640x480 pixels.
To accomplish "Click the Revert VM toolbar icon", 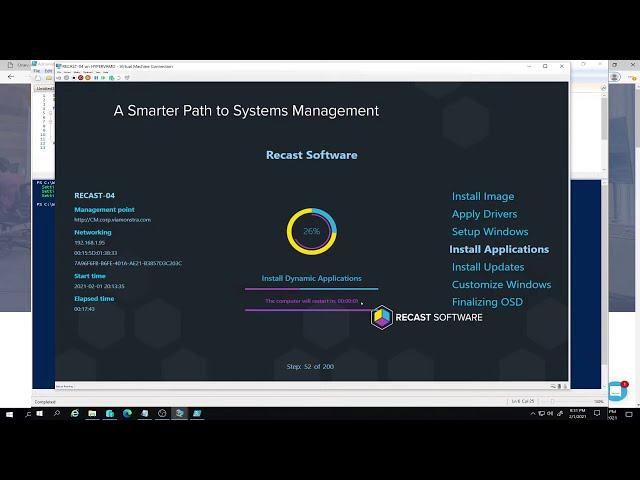I will point(118,77).
